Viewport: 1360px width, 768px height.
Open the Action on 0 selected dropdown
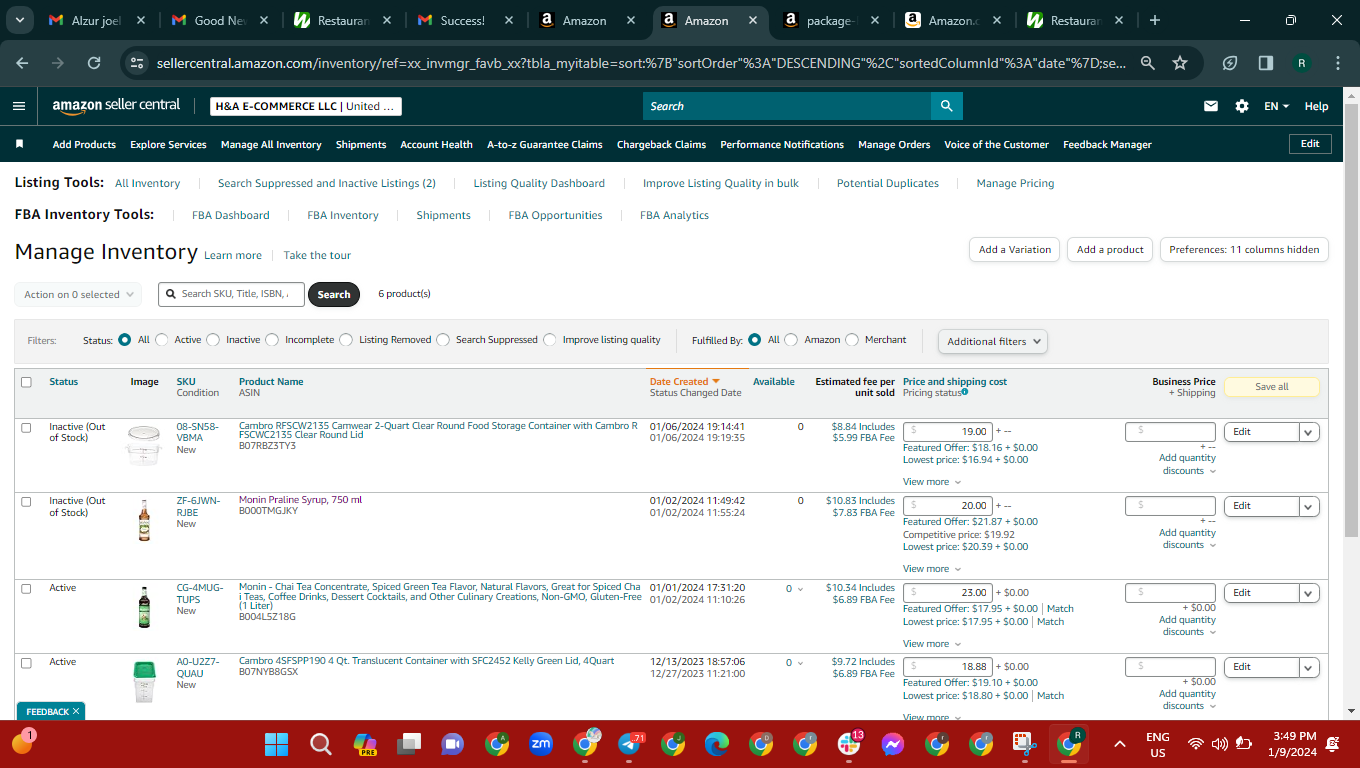click(x=77, y=294)
